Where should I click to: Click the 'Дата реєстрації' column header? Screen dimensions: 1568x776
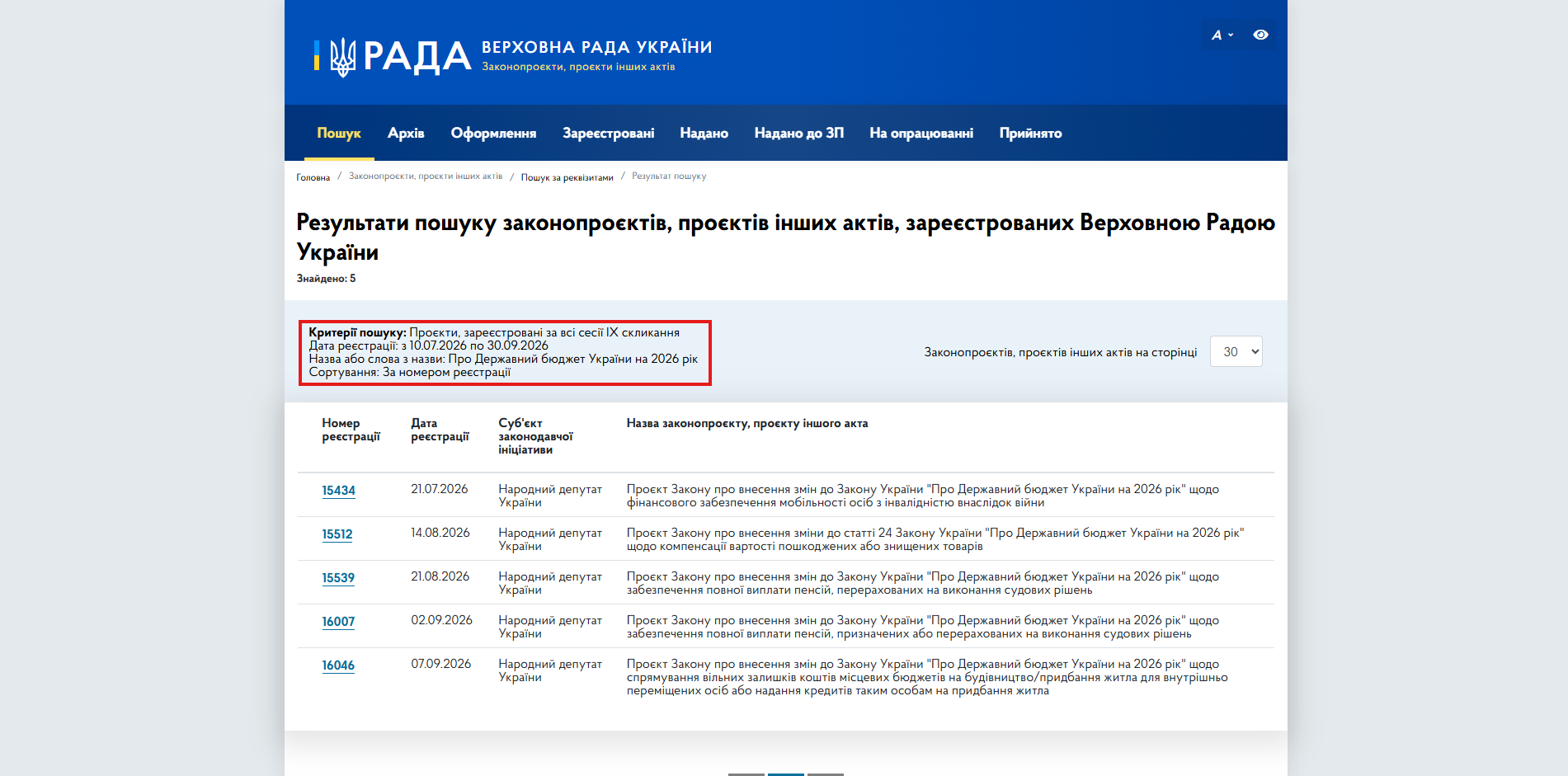pyautogui.click(x=440, y=430)
